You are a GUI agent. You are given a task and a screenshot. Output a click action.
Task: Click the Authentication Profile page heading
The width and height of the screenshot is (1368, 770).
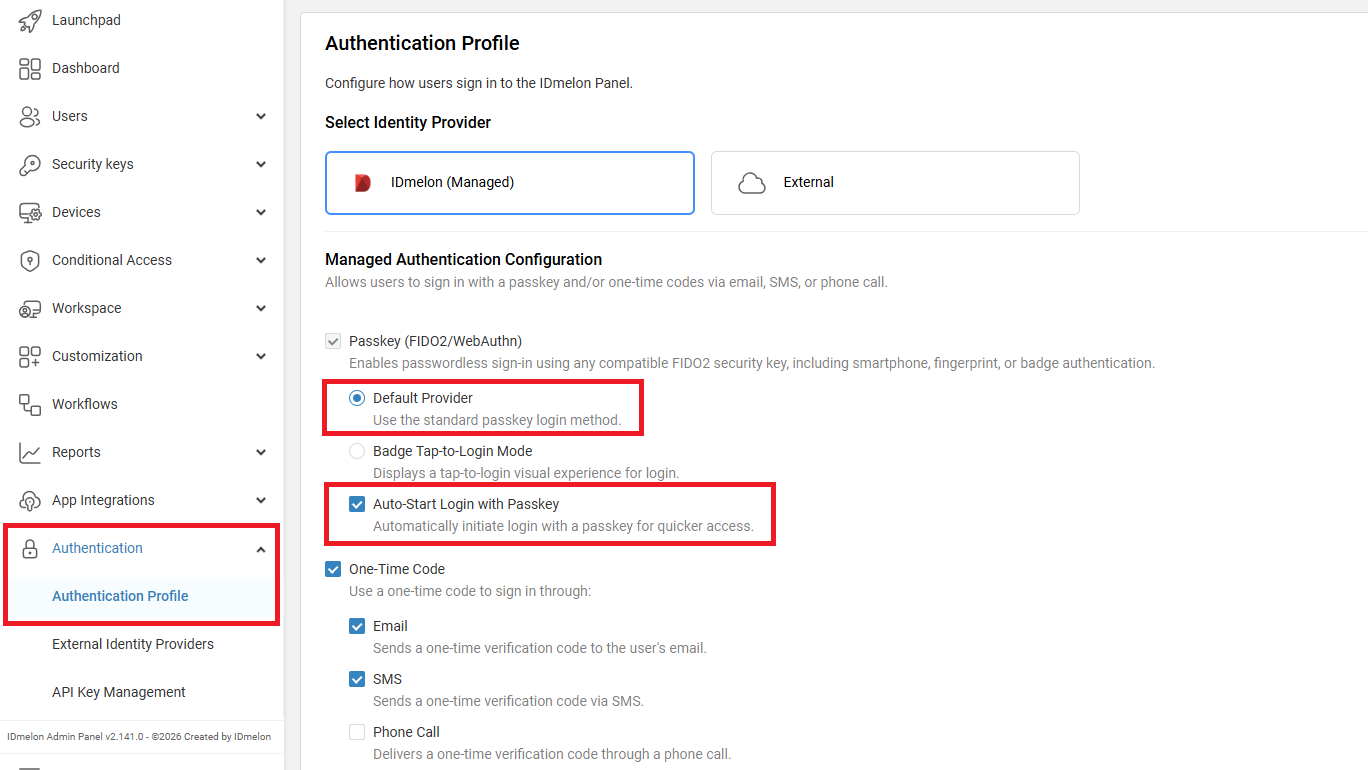pos(422,43)
